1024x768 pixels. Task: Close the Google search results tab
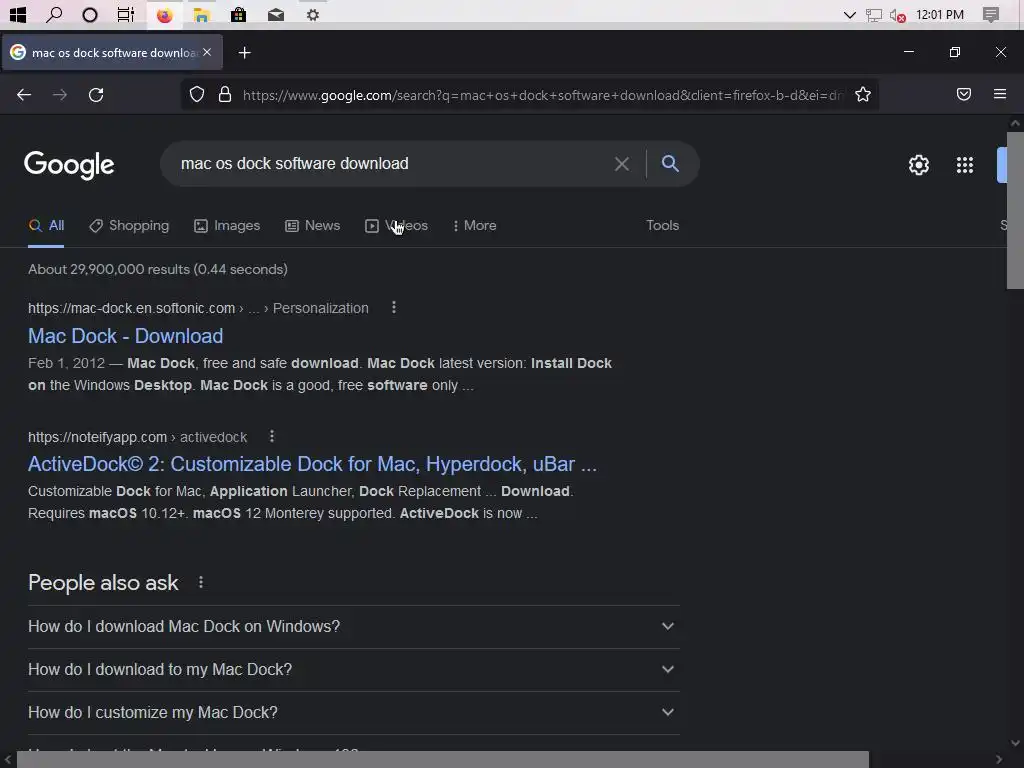tap(207, 52)
